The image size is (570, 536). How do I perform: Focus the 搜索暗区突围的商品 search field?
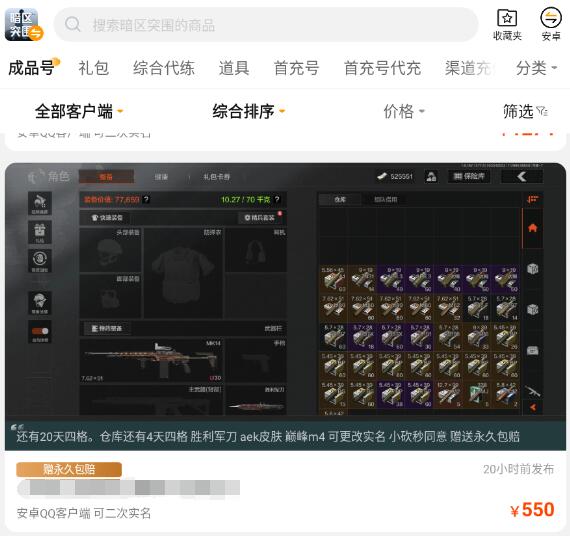266,25
